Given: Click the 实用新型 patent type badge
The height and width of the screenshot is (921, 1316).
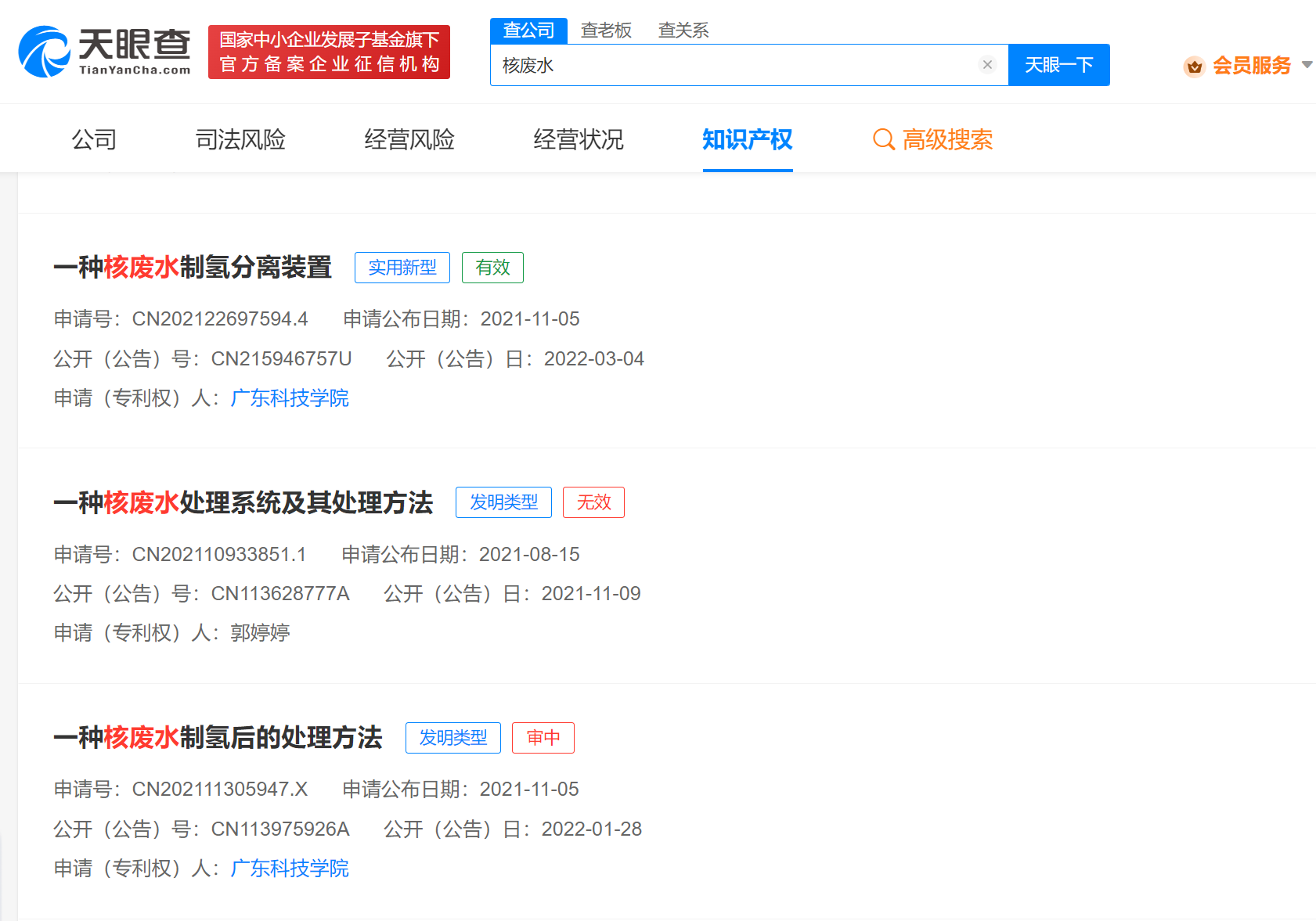Looking at the screenshot, I should point(402,267).
